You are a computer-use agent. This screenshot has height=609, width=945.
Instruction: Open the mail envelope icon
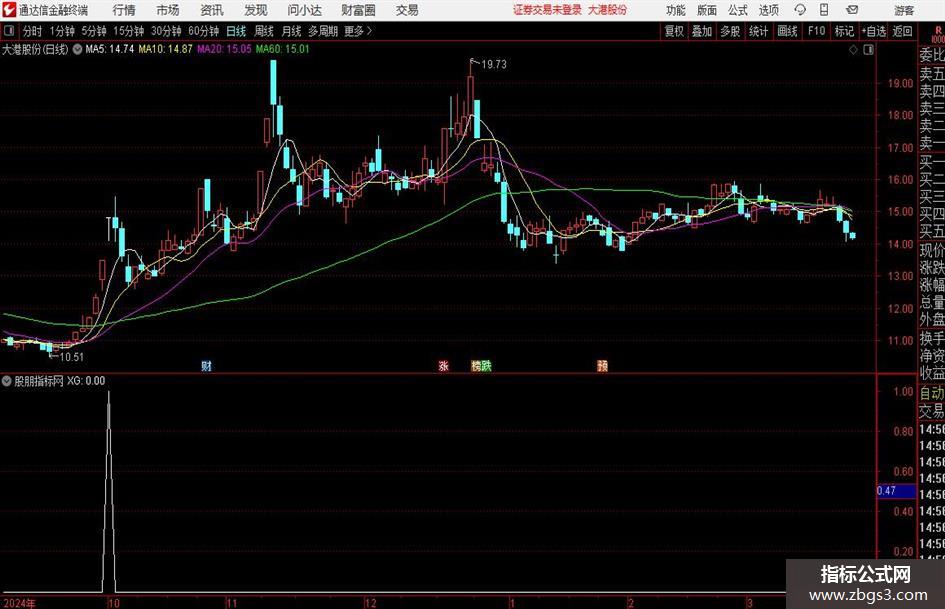pyautogui.click(x=852, y=10)
